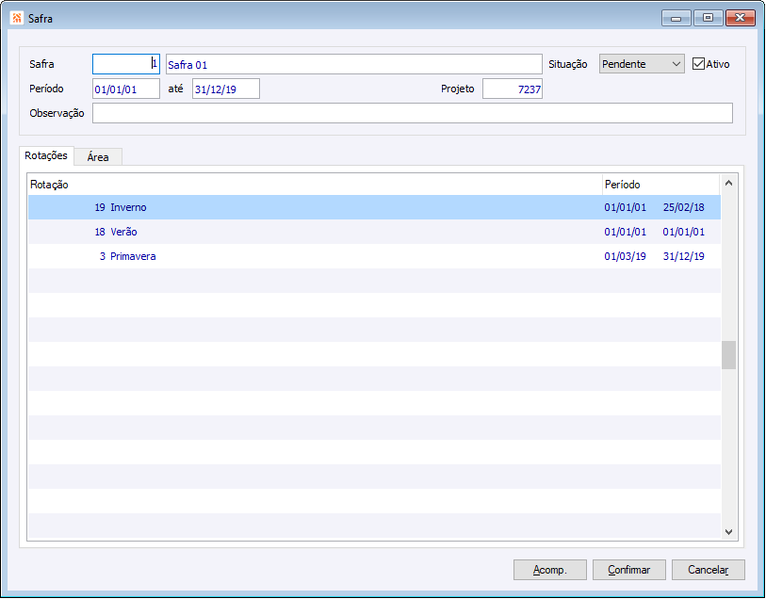
Task: Click the Observação text field
Action: (x=412, y=113)
